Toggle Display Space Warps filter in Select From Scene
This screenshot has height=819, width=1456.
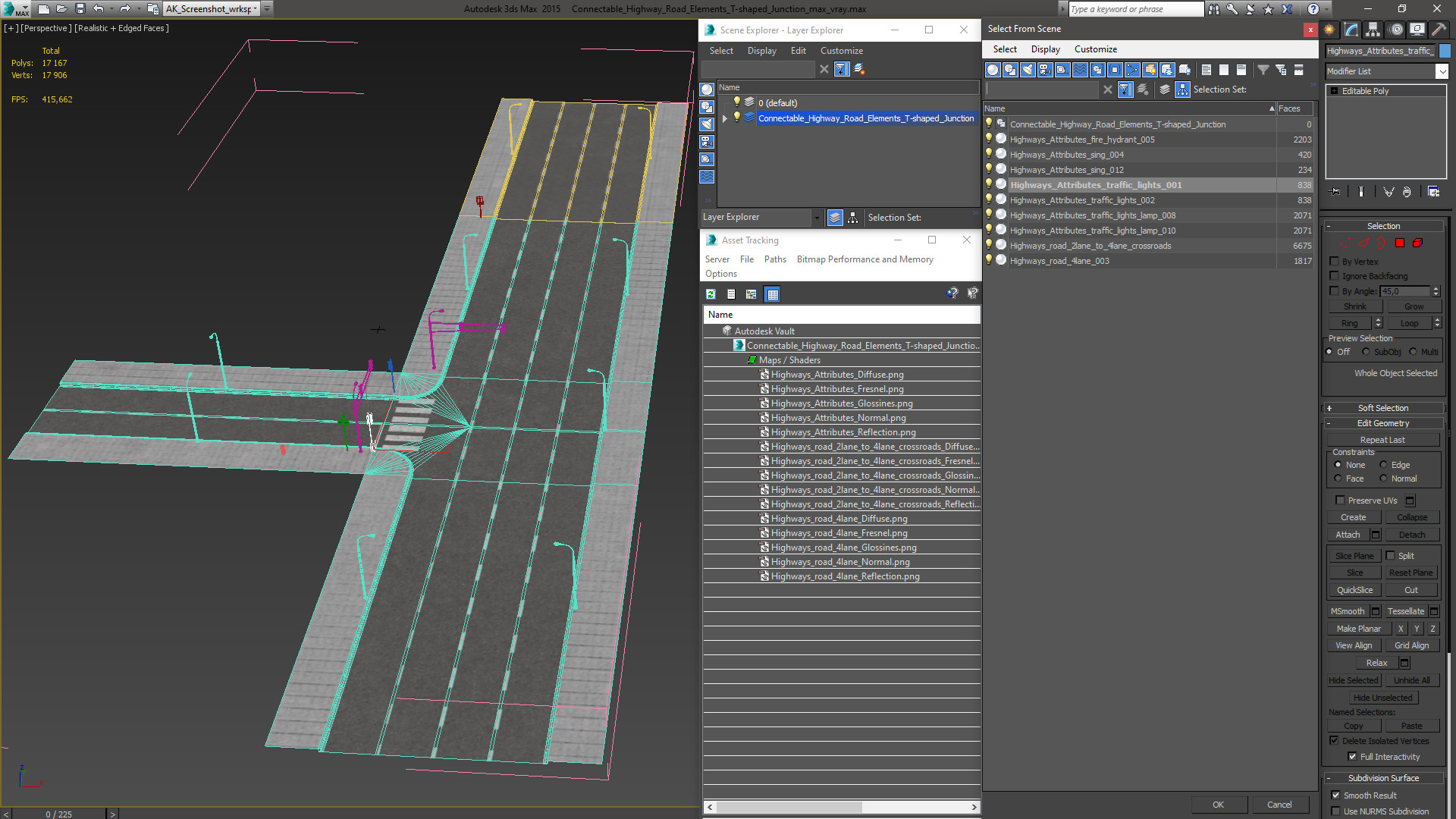1080,70
